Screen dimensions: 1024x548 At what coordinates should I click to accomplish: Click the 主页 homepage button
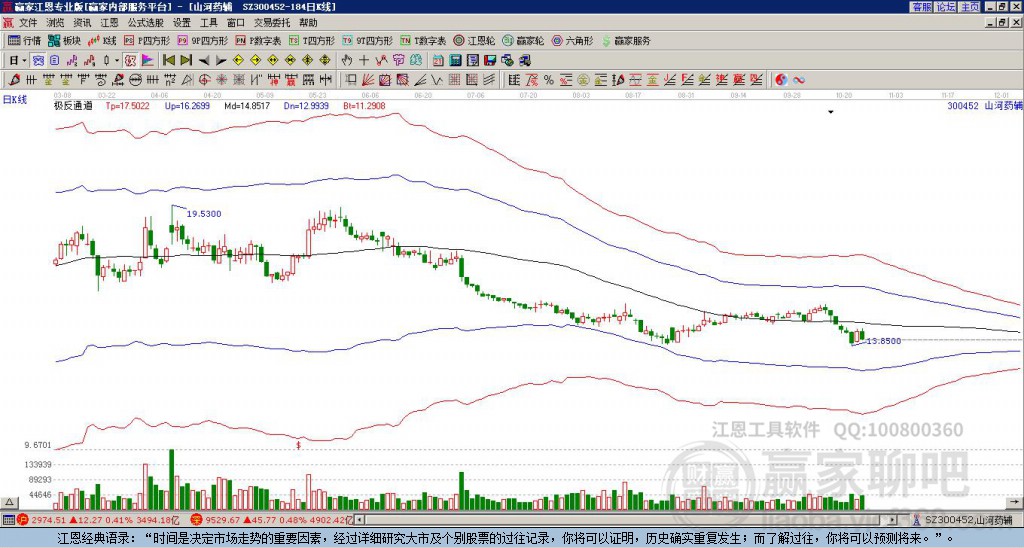point(970,7)
